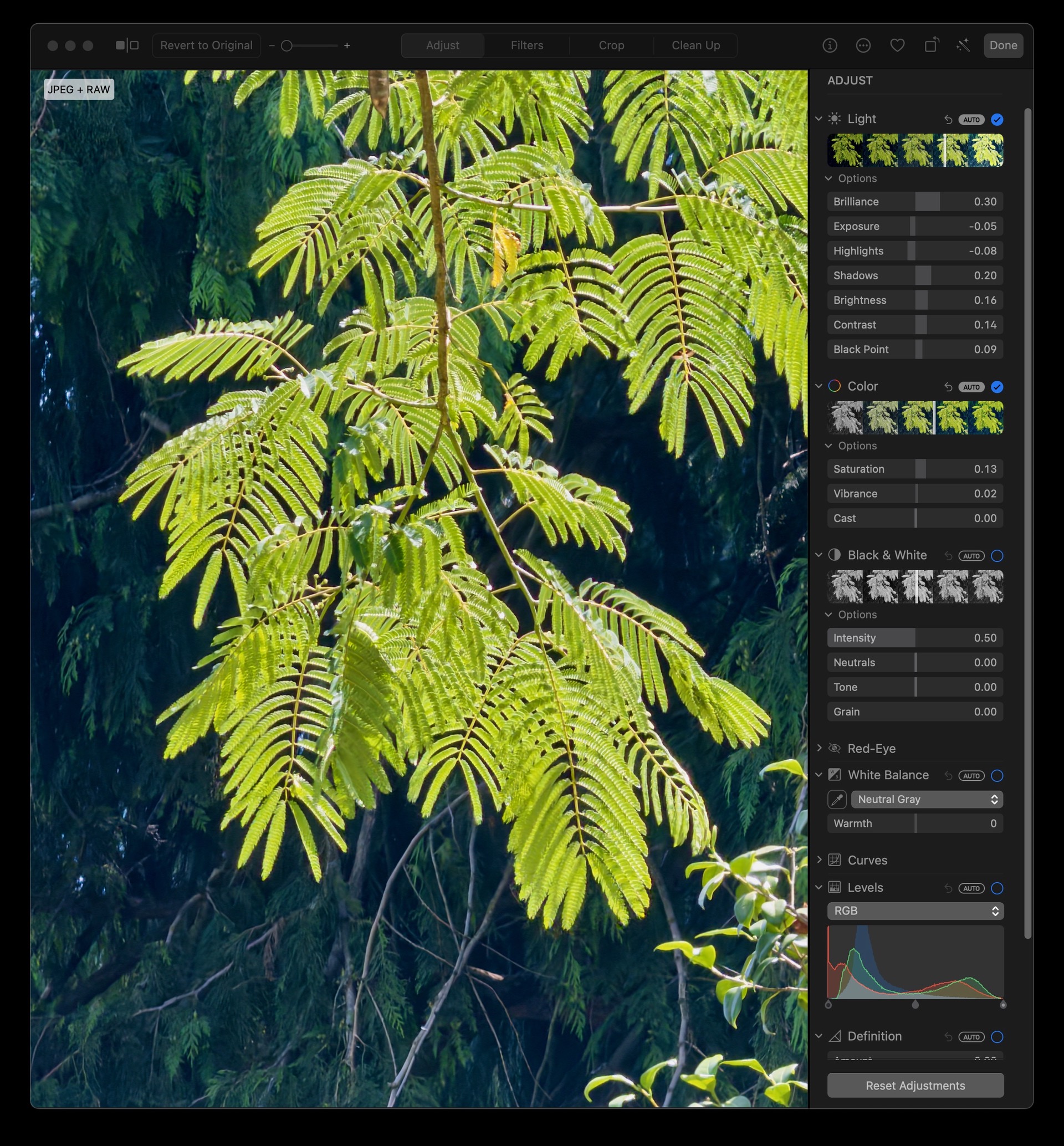Select the White Balance eyedropper tool
Image resolution: width=1064 pixels, height=1146 pixels.
tap(837, 799)
